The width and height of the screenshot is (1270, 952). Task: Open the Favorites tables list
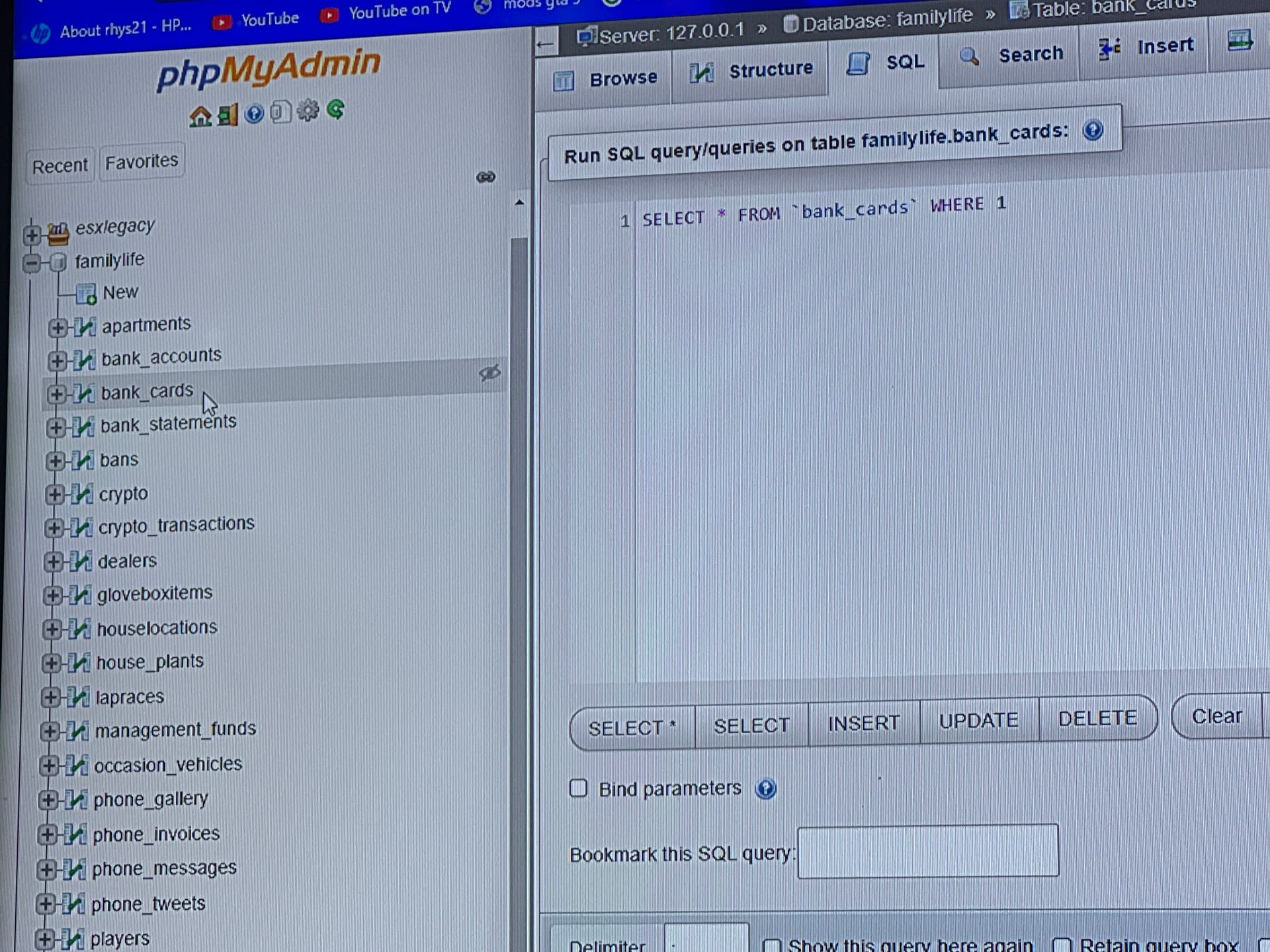(x=142, y=161)
